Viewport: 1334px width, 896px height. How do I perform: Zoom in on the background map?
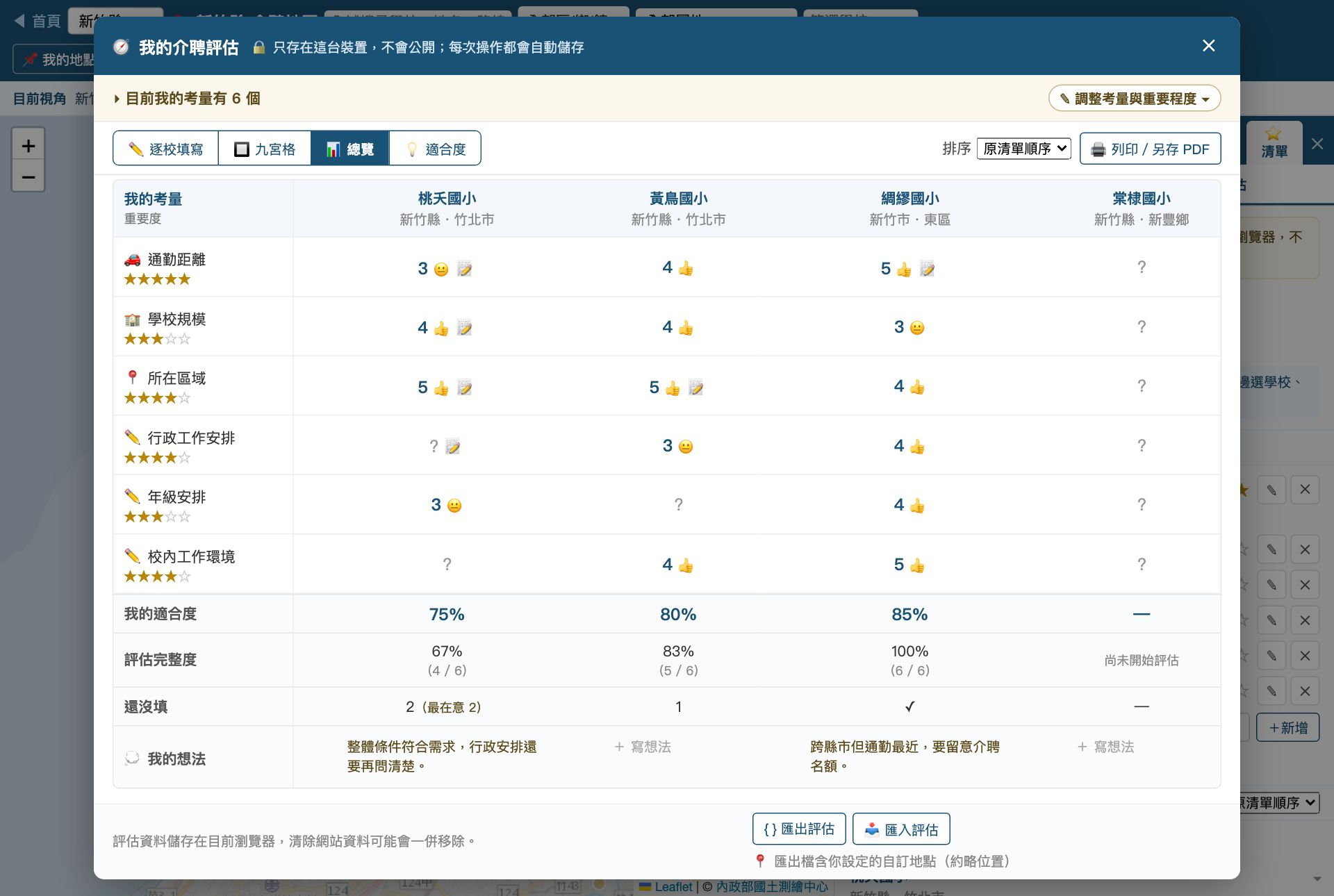coord(28,146)
